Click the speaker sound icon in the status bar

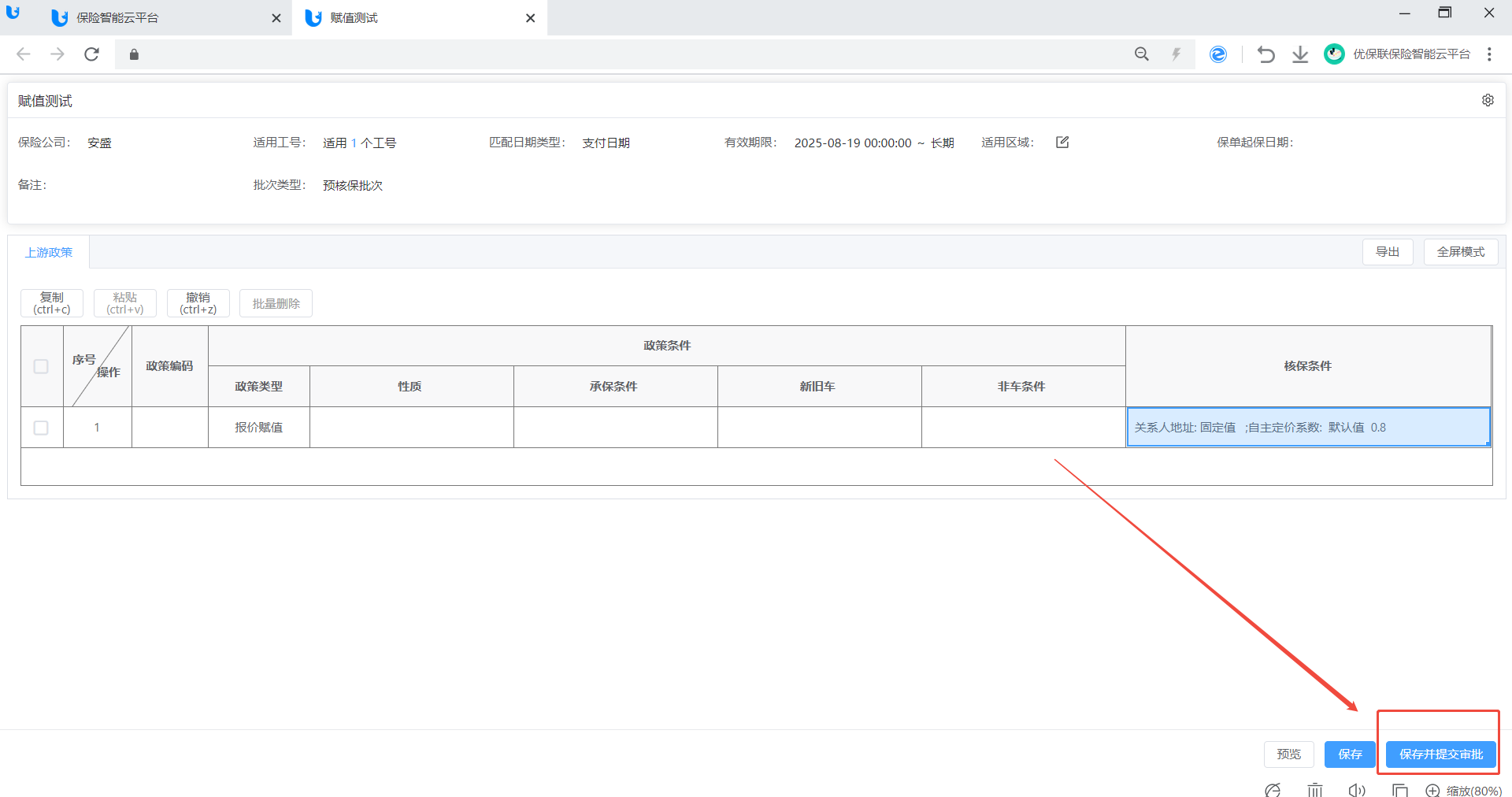(1357, 790)
